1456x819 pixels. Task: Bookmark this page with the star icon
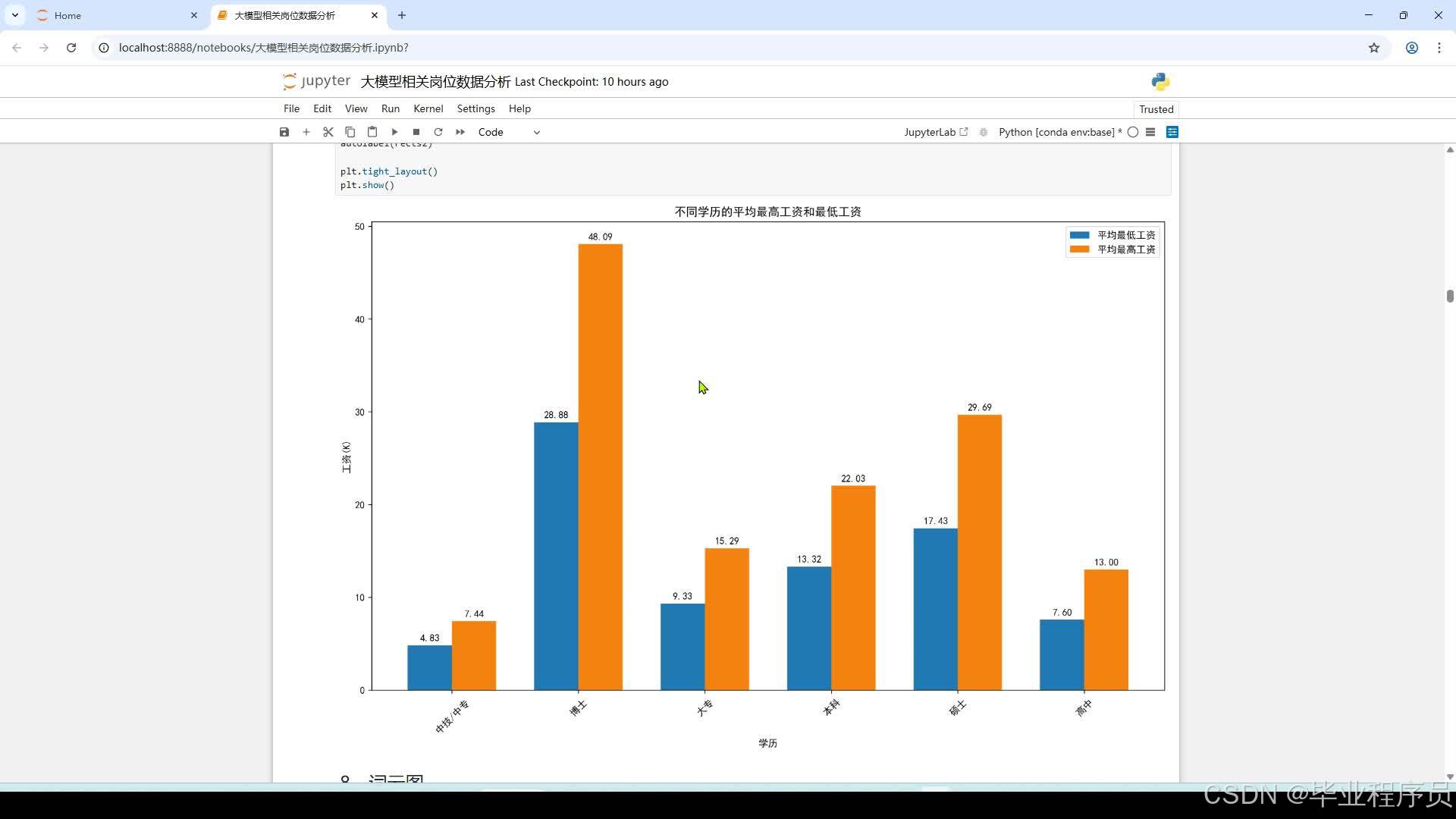(1374, 48)
